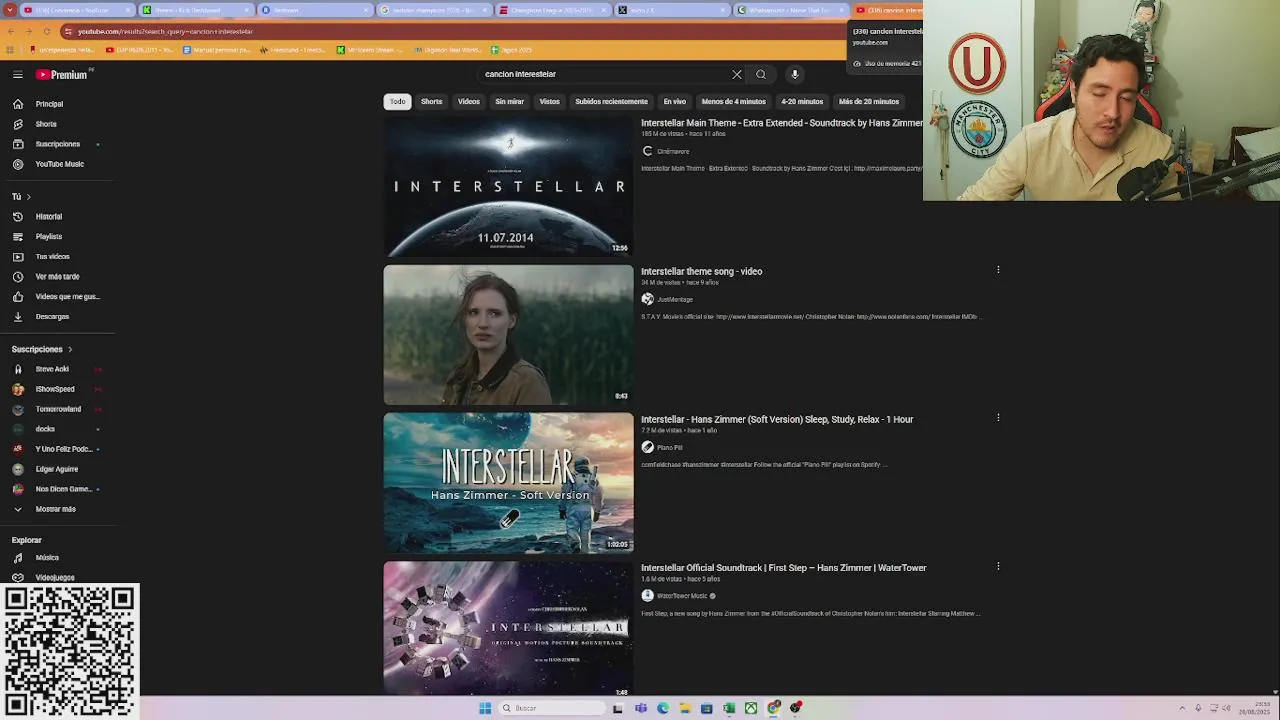Click the browser back arrow
1280x720 pixels.
[11, 31]
